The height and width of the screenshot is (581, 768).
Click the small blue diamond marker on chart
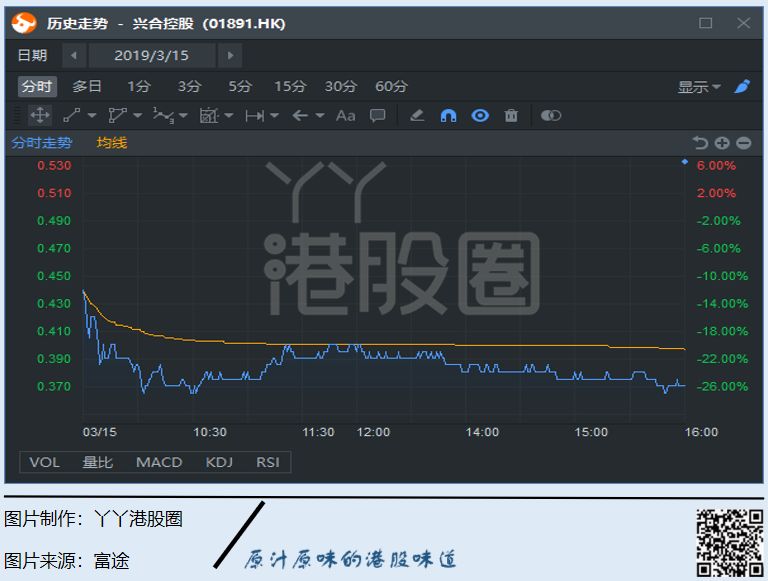point(685,162)
